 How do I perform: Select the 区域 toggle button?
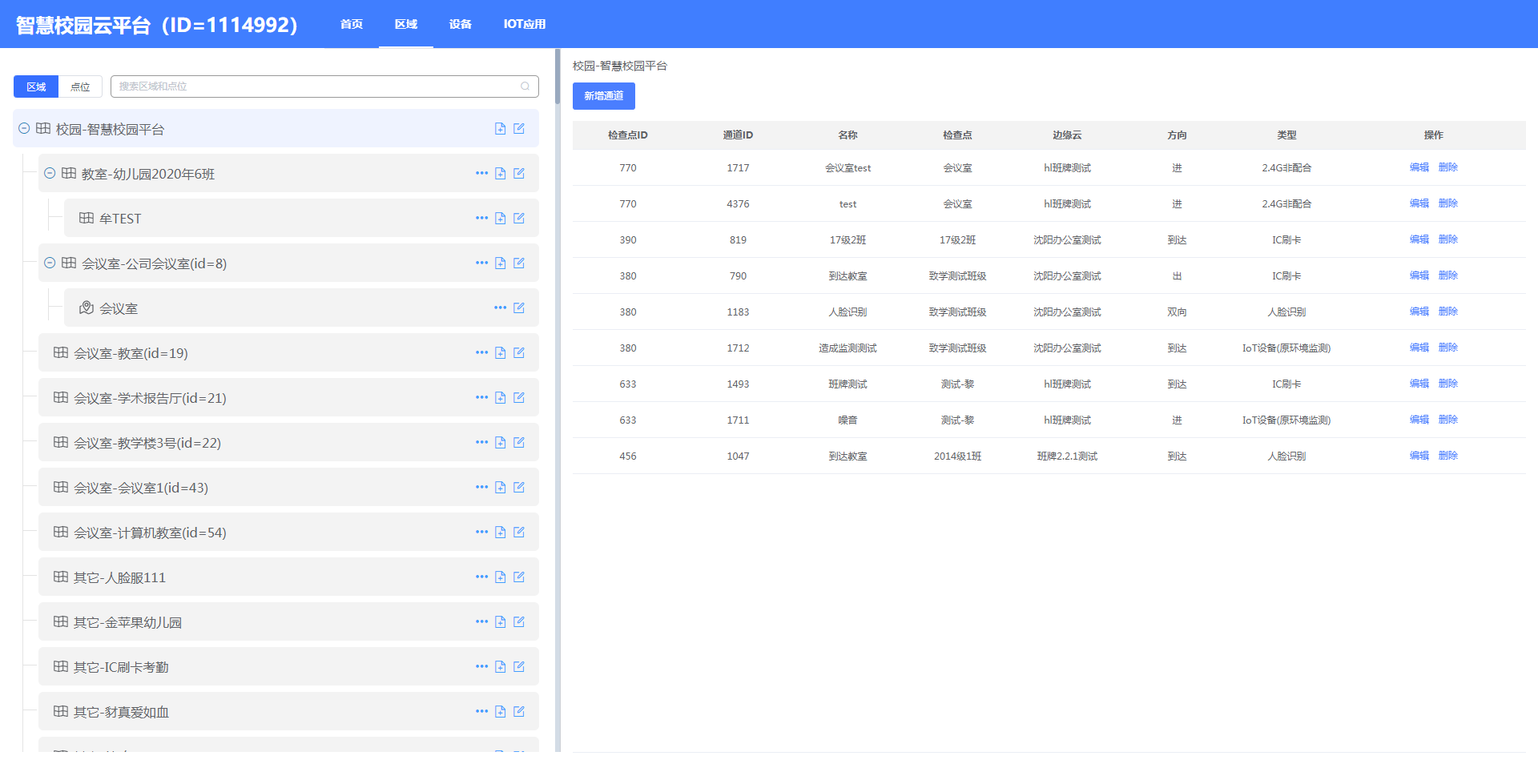[x=36, y=86]
